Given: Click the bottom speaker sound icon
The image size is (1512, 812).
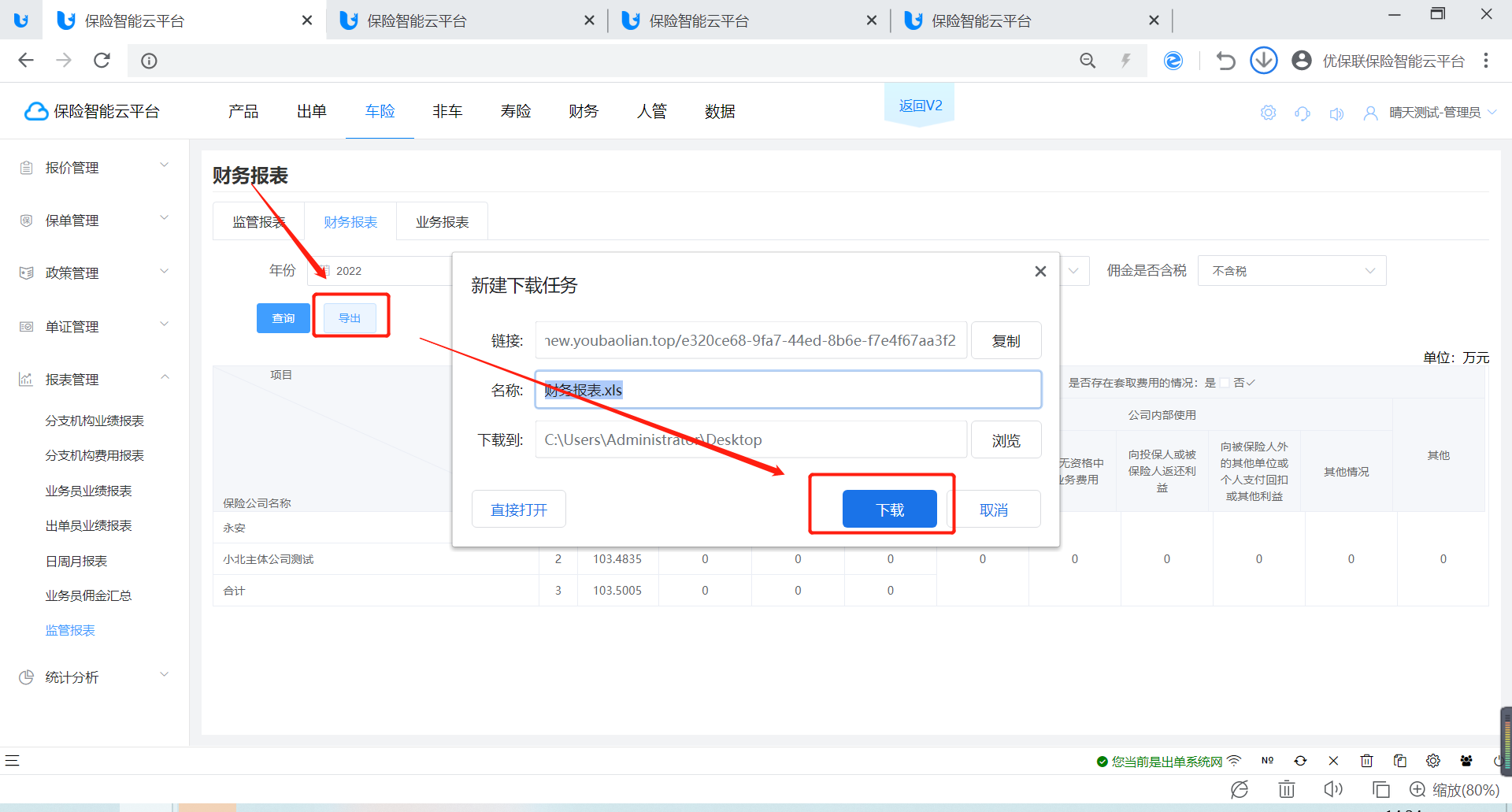Looking at the screenshot, I should [1333, 790].
